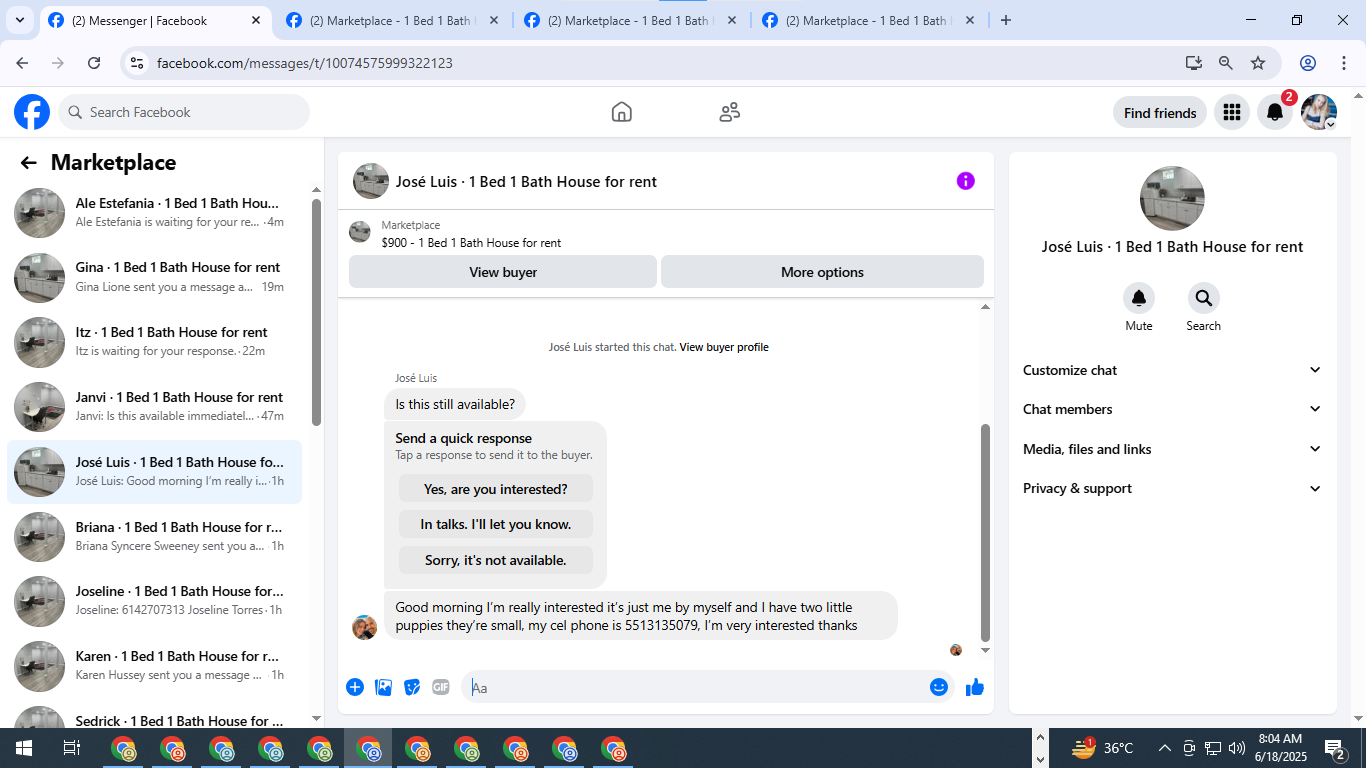The width and height of the screenshot is (1366, 768).
Task: Open the Friends icon in top navigation
Action: pyautogui.click(x=730, y=112)
